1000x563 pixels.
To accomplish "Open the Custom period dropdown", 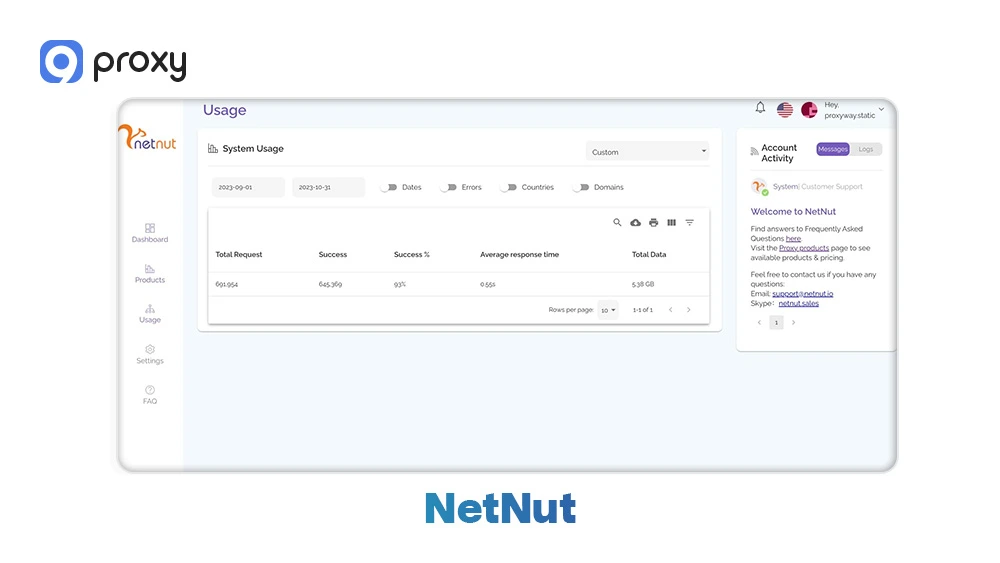I will 647,152.
